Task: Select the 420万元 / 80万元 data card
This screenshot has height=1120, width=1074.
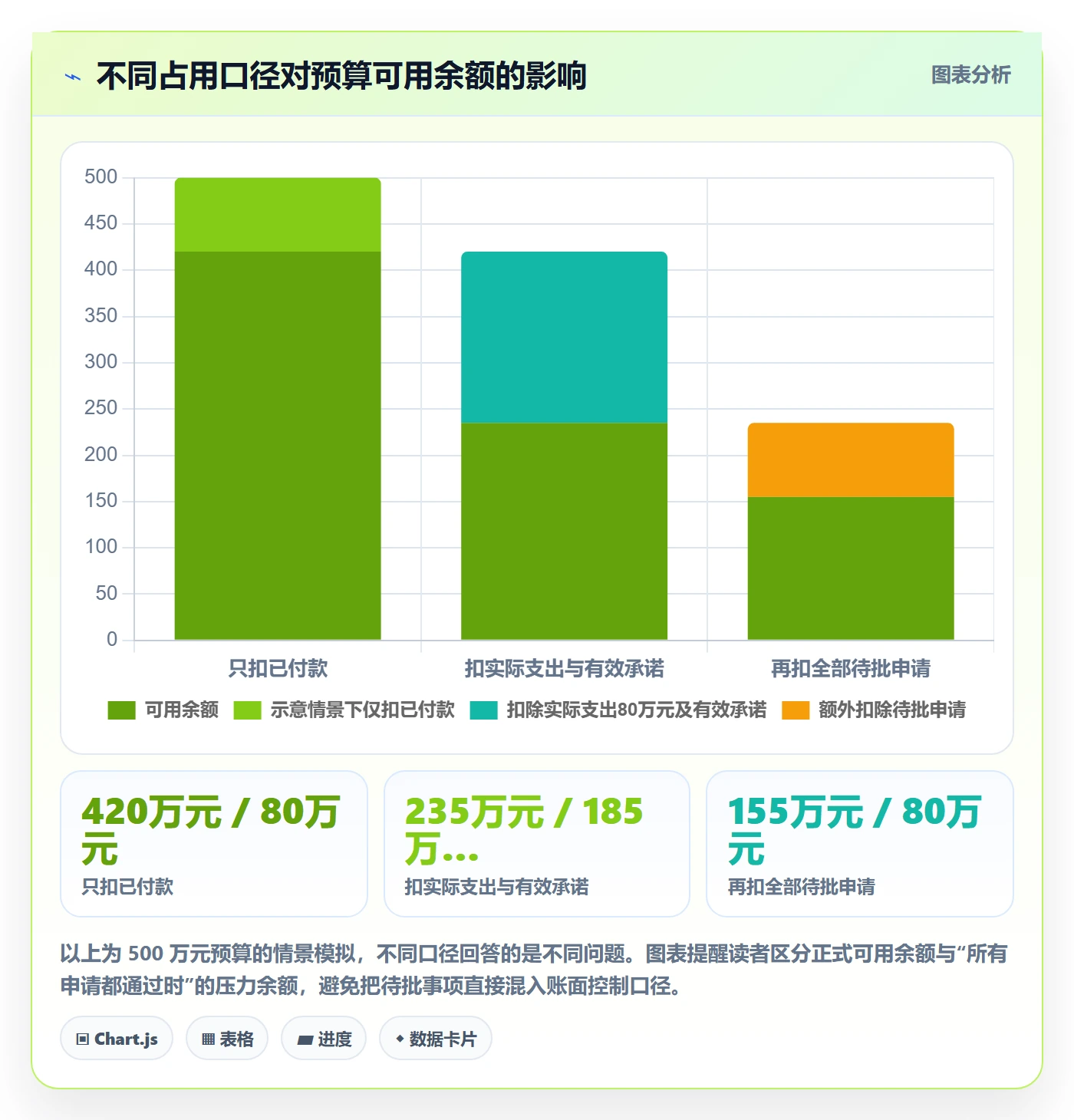Action: point(214,844)
